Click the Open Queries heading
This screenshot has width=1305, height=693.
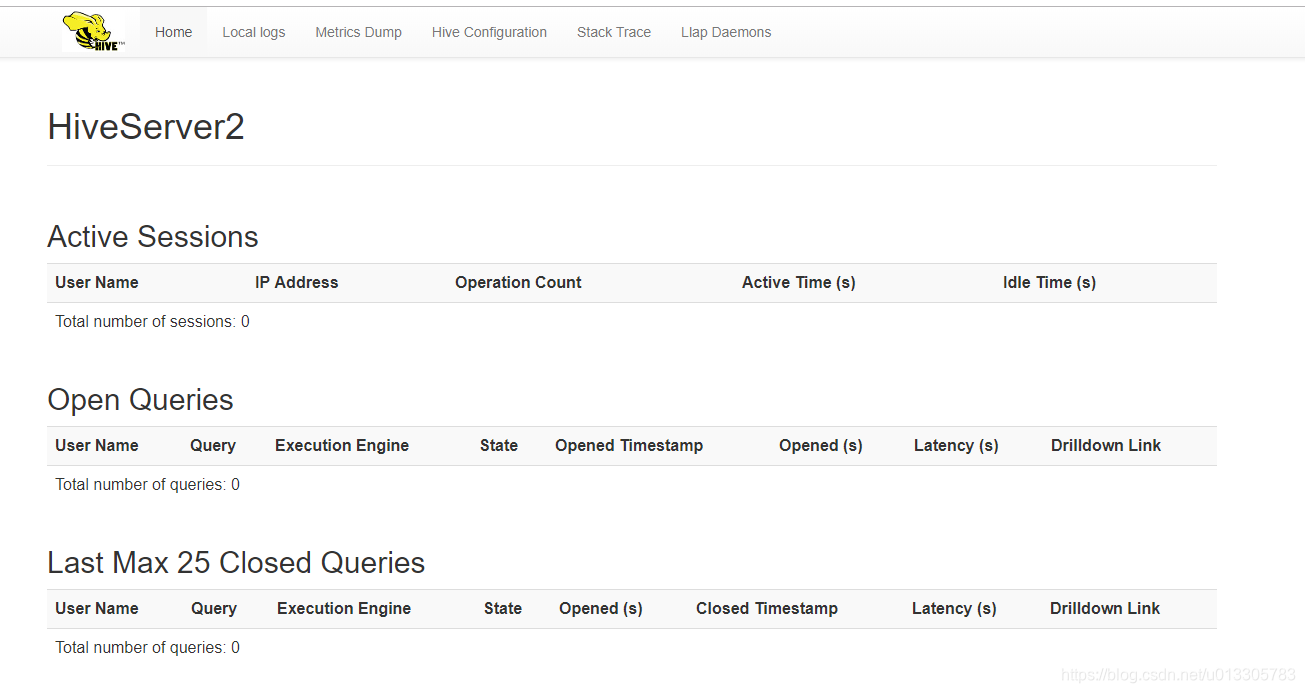point(140,400)
